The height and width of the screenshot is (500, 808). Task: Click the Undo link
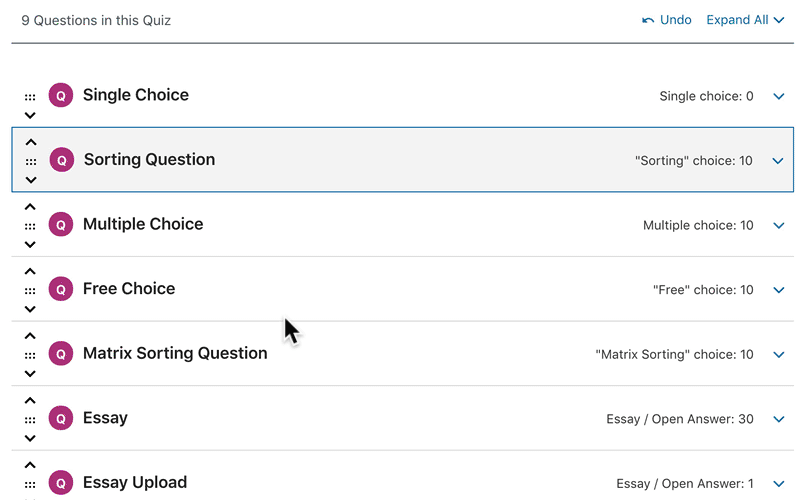tap(667, 20)
